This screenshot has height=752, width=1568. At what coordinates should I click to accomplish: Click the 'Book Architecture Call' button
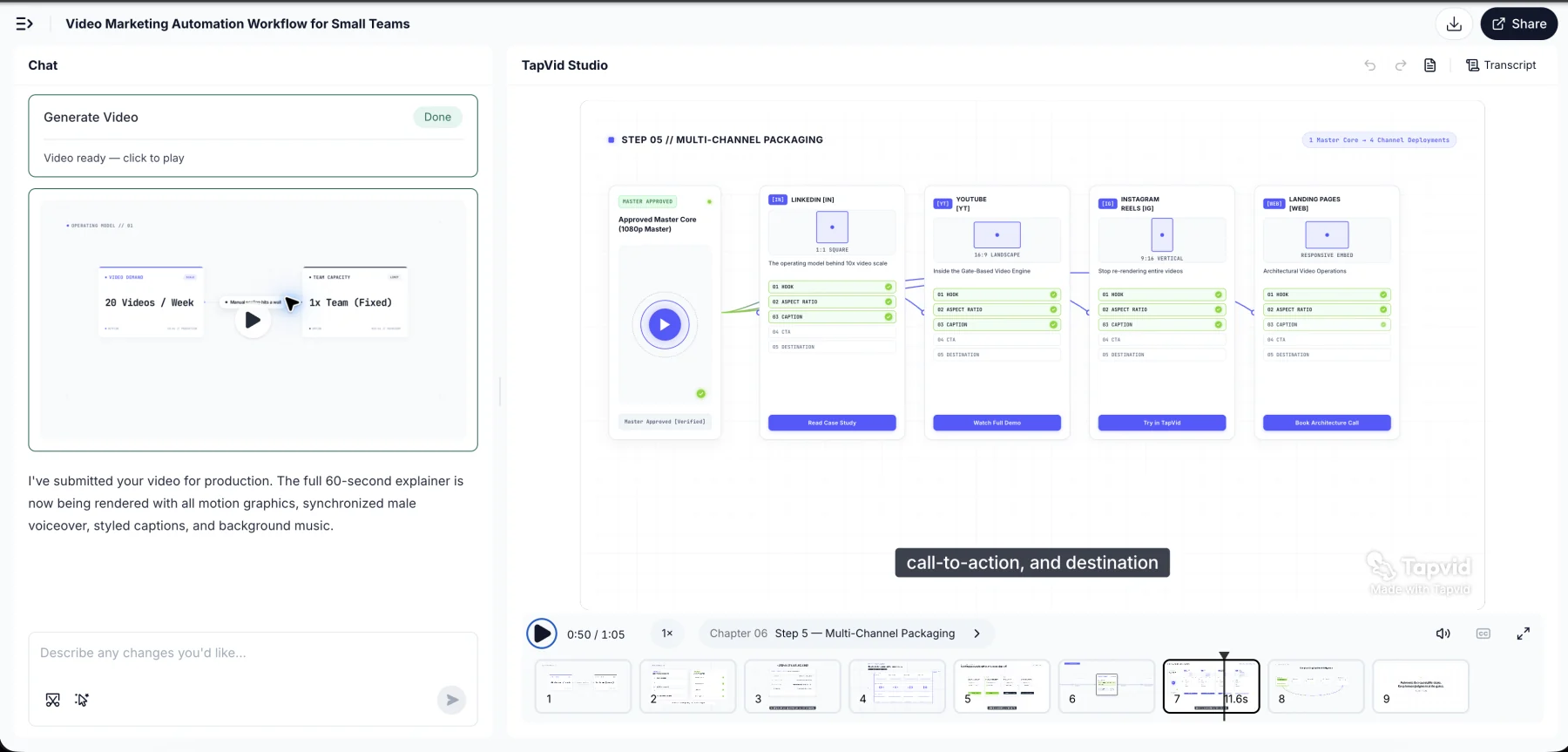pyautogui.click(x=1327, y=423)
